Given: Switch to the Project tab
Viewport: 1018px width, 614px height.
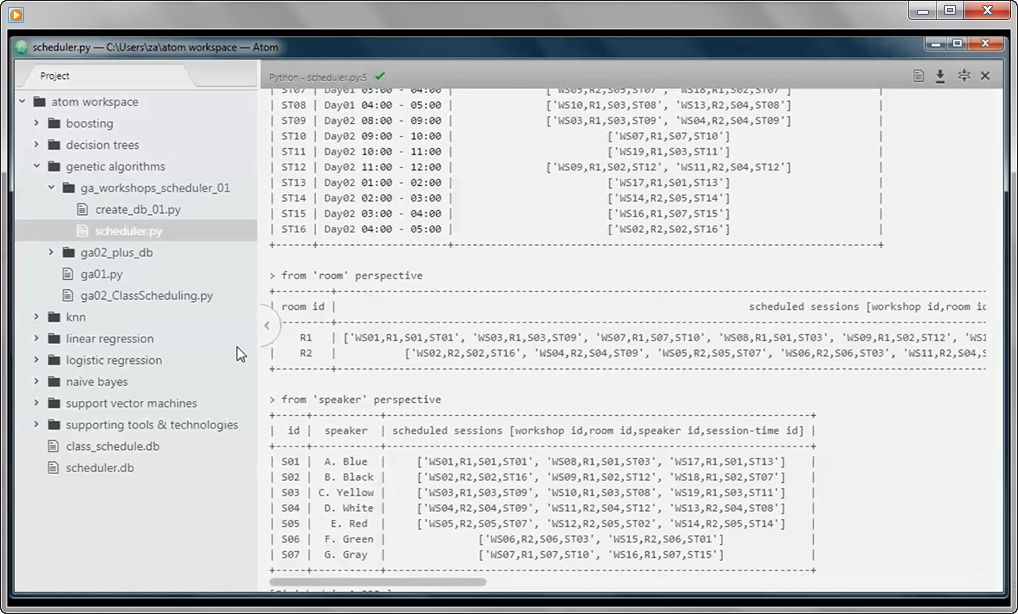Looking at the screenshot, I should pos(55,75).
